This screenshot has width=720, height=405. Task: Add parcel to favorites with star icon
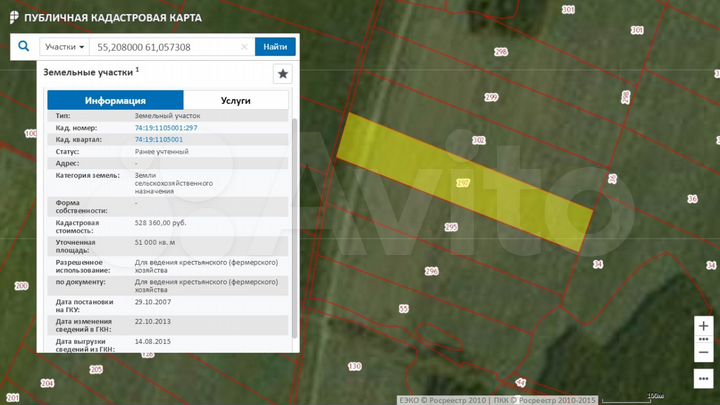[283, 74]
